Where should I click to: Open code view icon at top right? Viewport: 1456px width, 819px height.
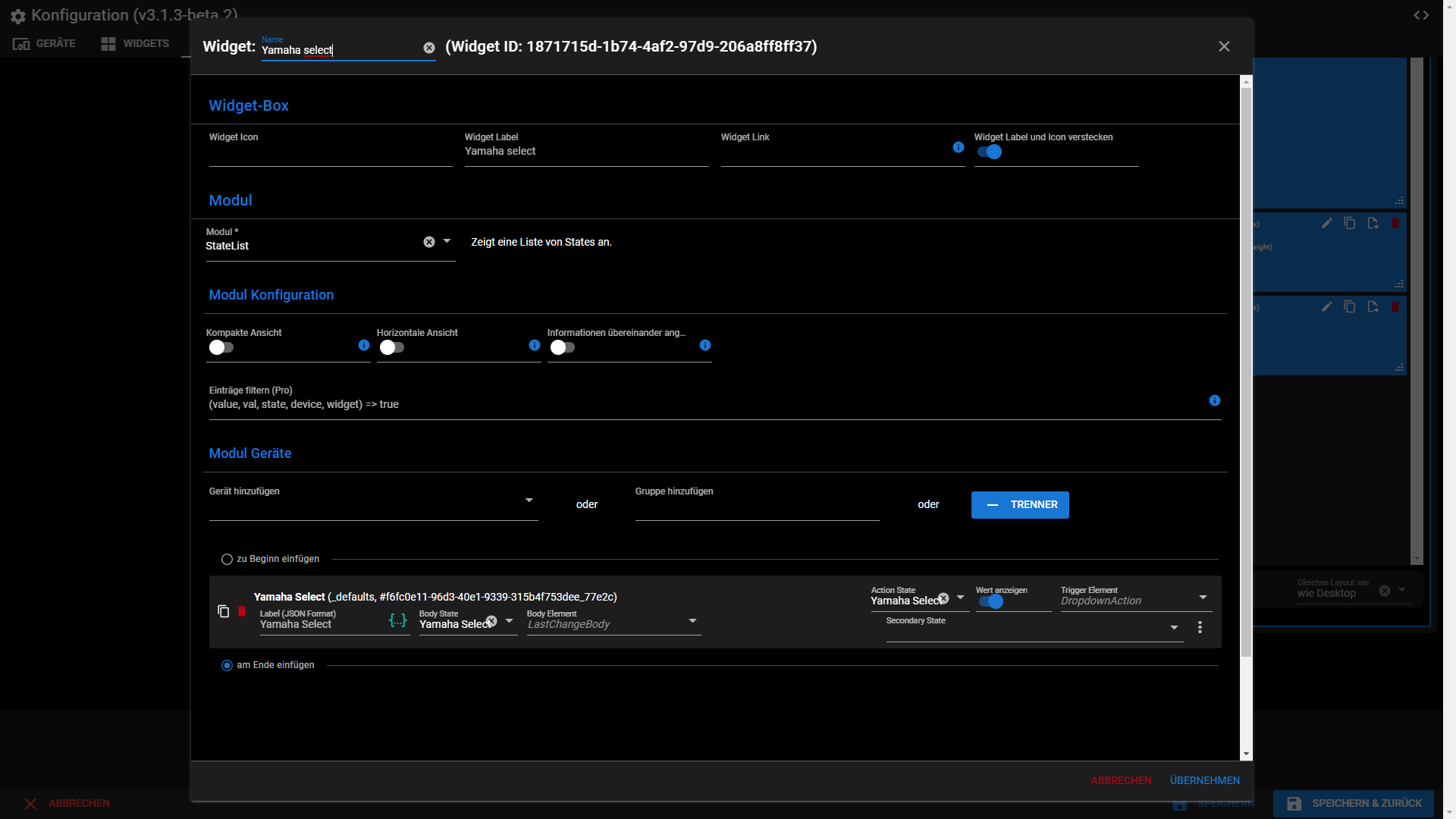click(1421, 15)
